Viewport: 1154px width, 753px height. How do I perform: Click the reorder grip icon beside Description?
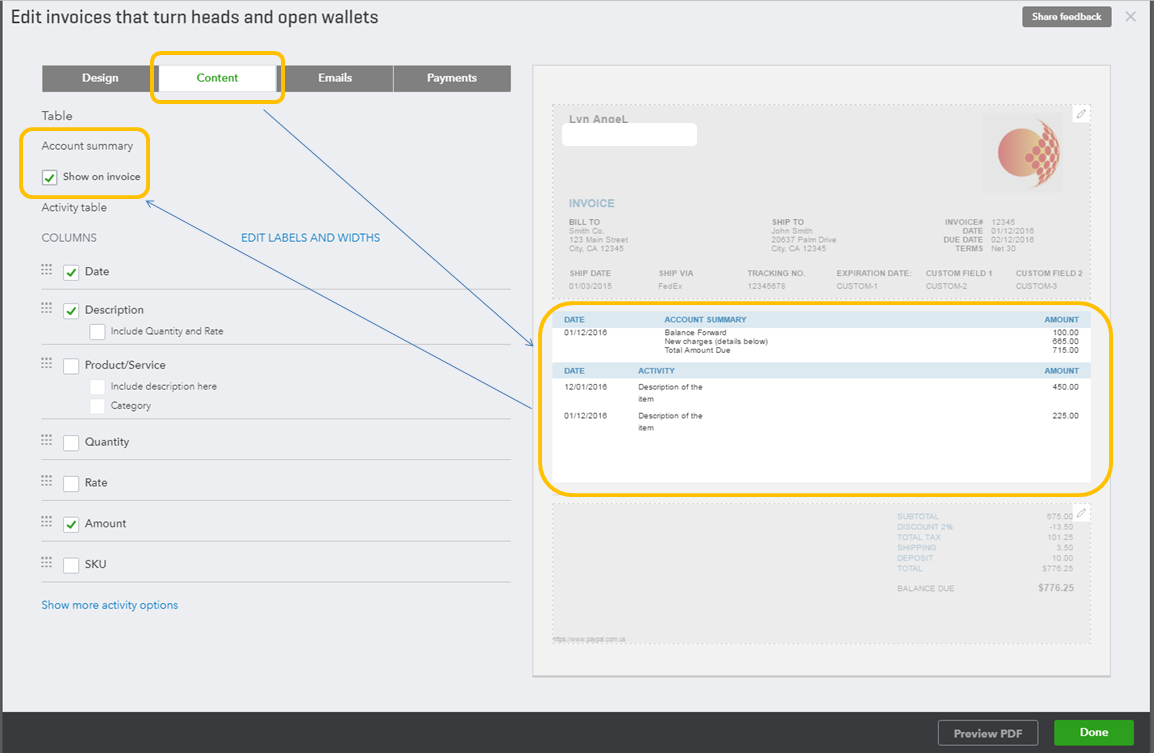[x=46, y=308]
